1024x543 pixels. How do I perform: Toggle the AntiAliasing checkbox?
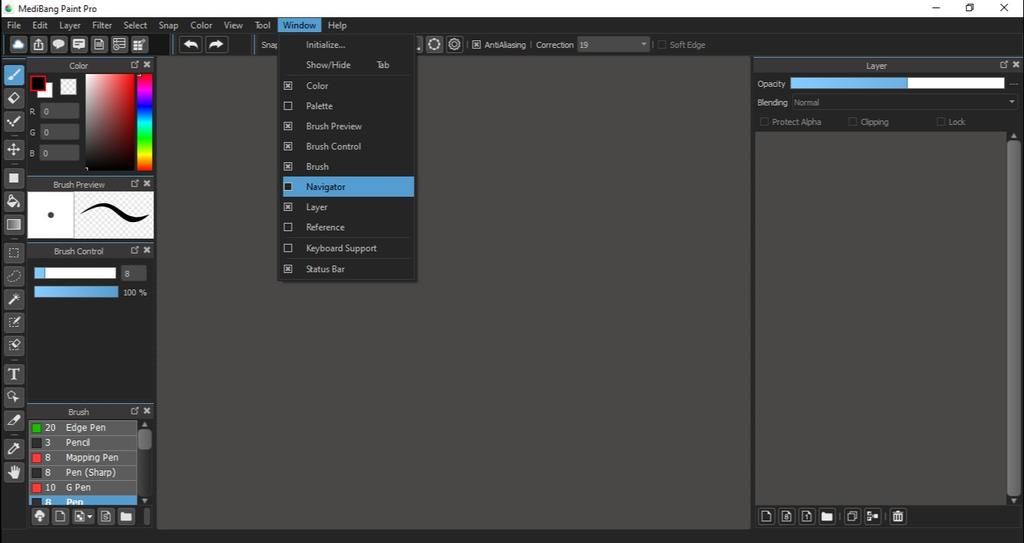coord(477,44)
